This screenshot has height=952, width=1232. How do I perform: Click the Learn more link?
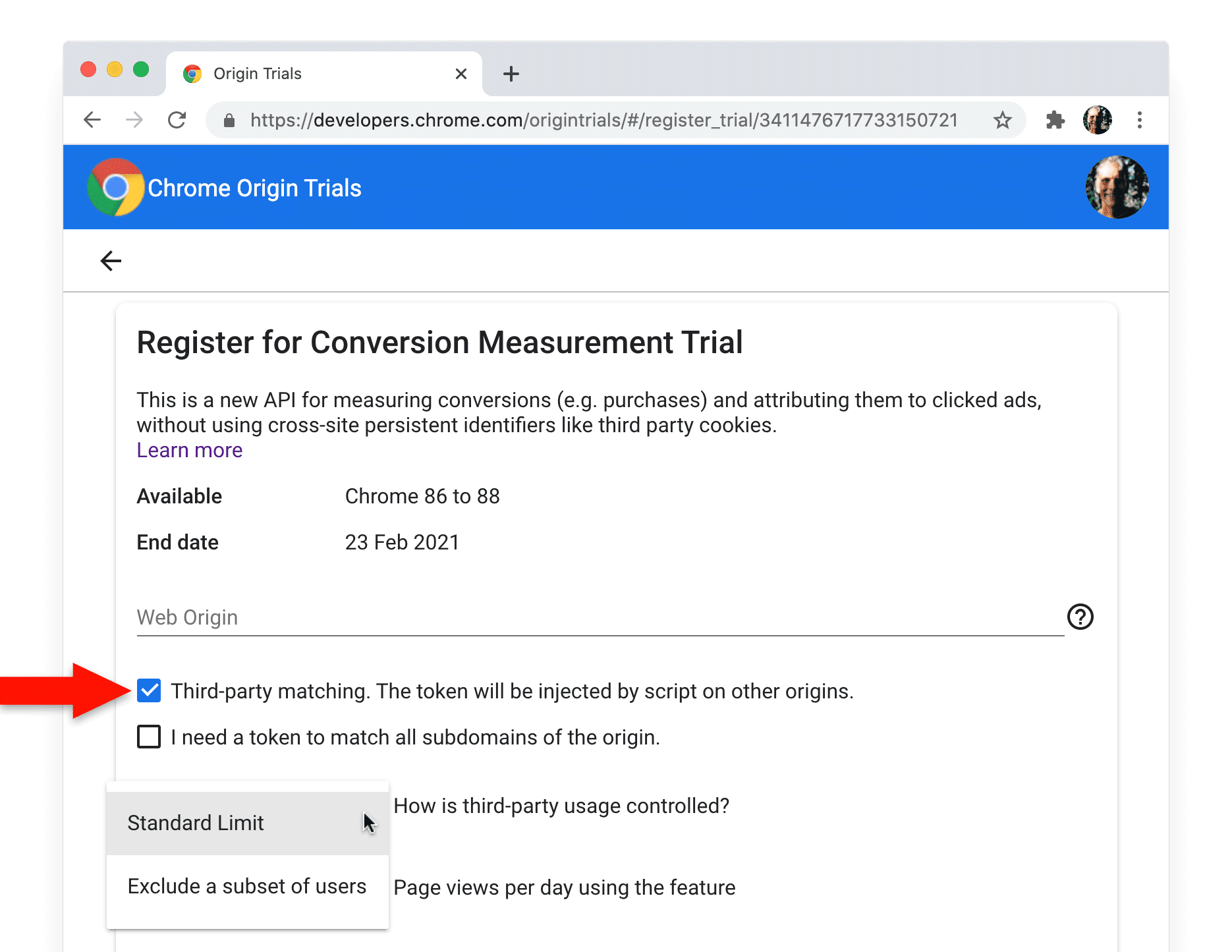click(189, 450)
